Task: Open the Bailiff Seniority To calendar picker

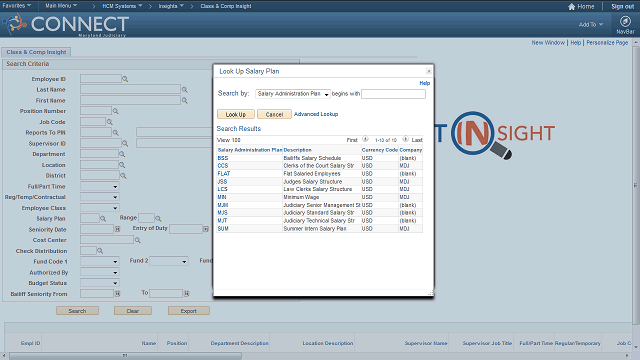Action: (187, 293)
